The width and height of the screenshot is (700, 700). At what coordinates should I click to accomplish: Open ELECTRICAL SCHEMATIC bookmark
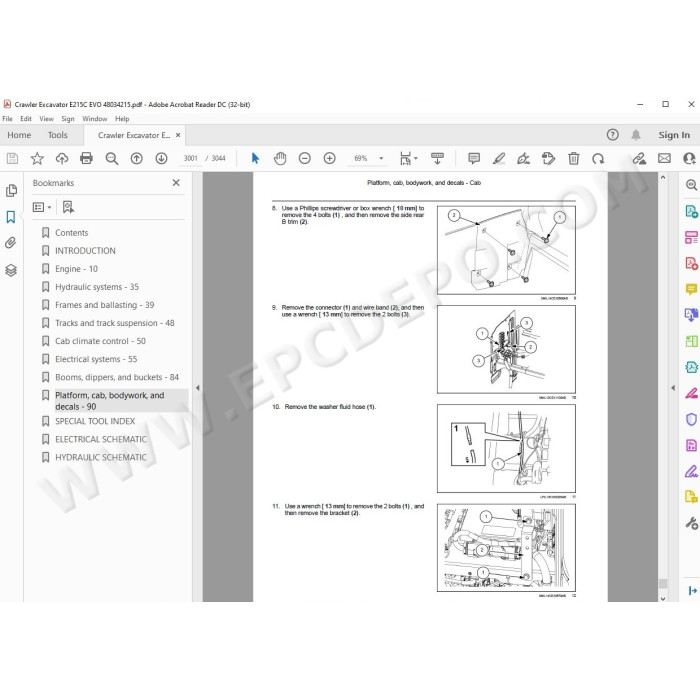coord(101,439)
